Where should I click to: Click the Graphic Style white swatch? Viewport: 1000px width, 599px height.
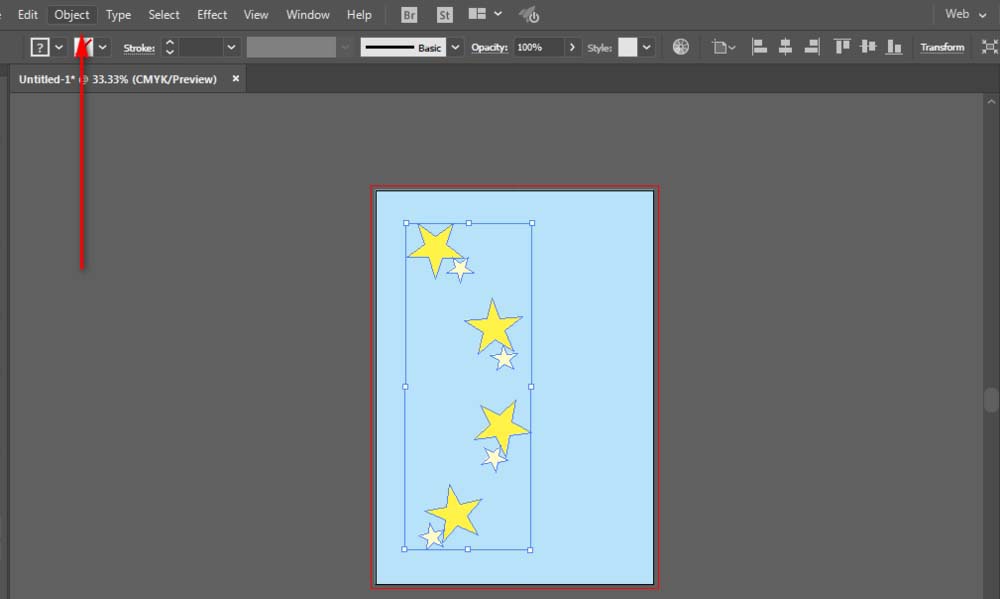(x=628, y=47)
